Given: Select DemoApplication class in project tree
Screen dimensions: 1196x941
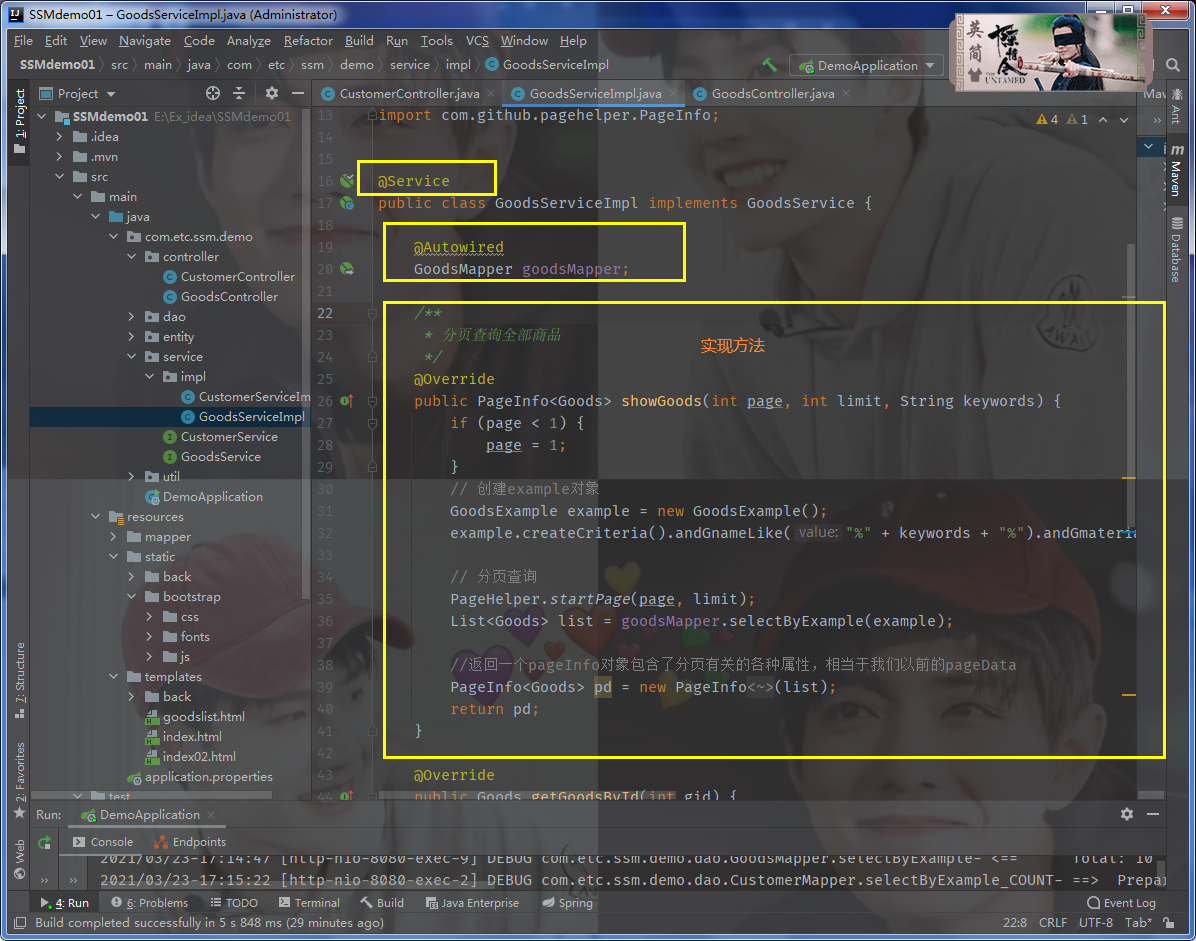Looking at the screenshot, I should (x=204, y=496).
